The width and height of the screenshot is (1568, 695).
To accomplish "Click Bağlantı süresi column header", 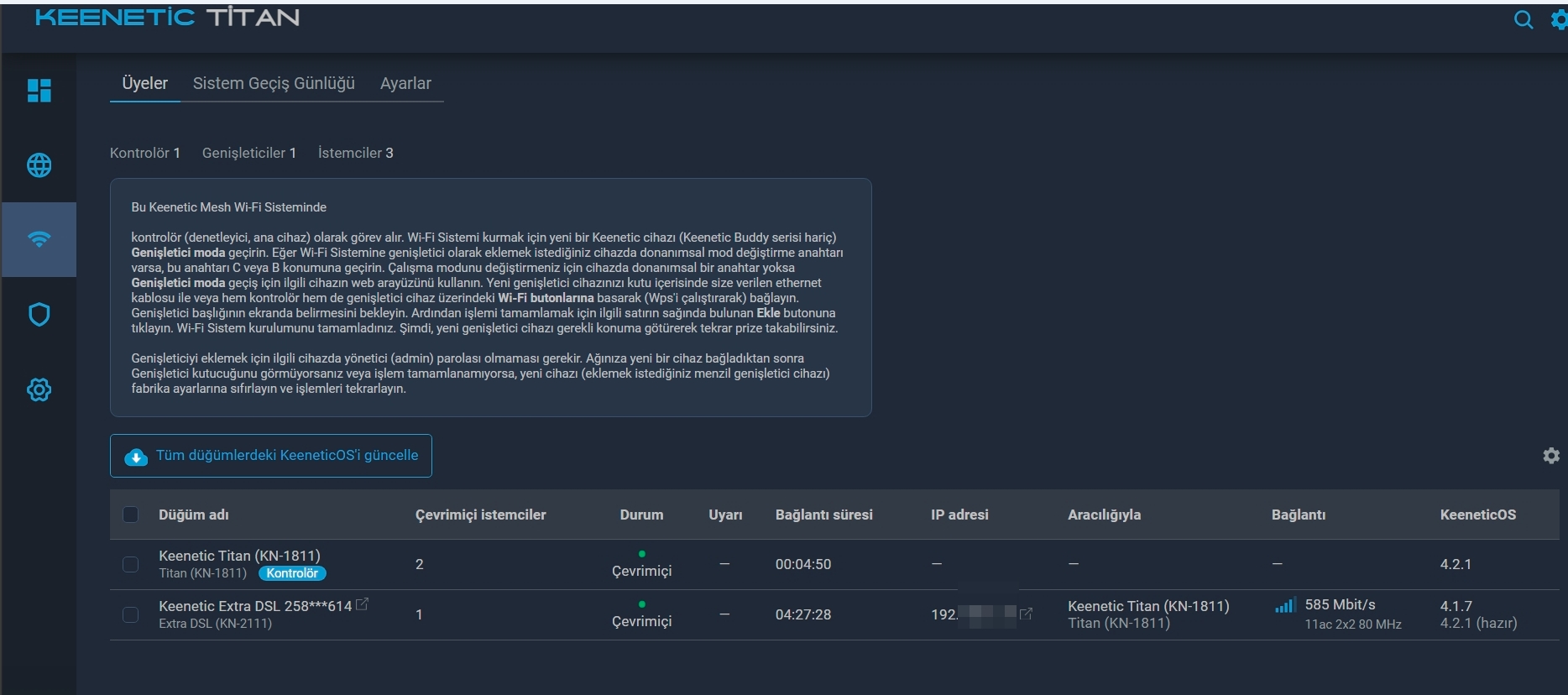I will [824, 515].
